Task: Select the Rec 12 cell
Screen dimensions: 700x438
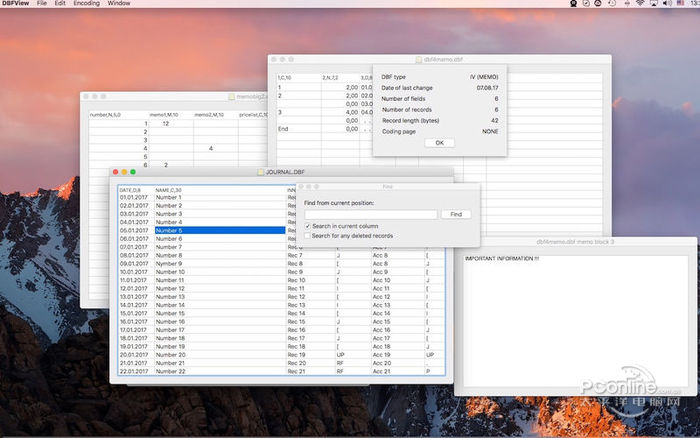Action: 311,297
